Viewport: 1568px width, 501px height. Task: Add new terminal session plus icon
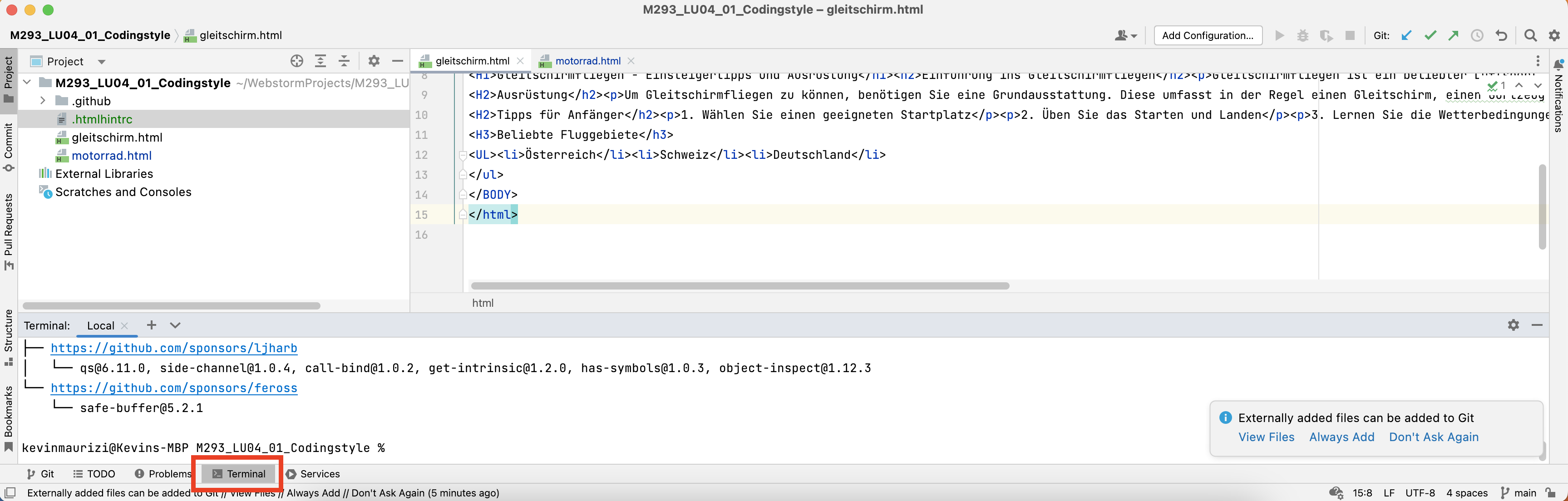pyautogui.click(x=152, y=325)
